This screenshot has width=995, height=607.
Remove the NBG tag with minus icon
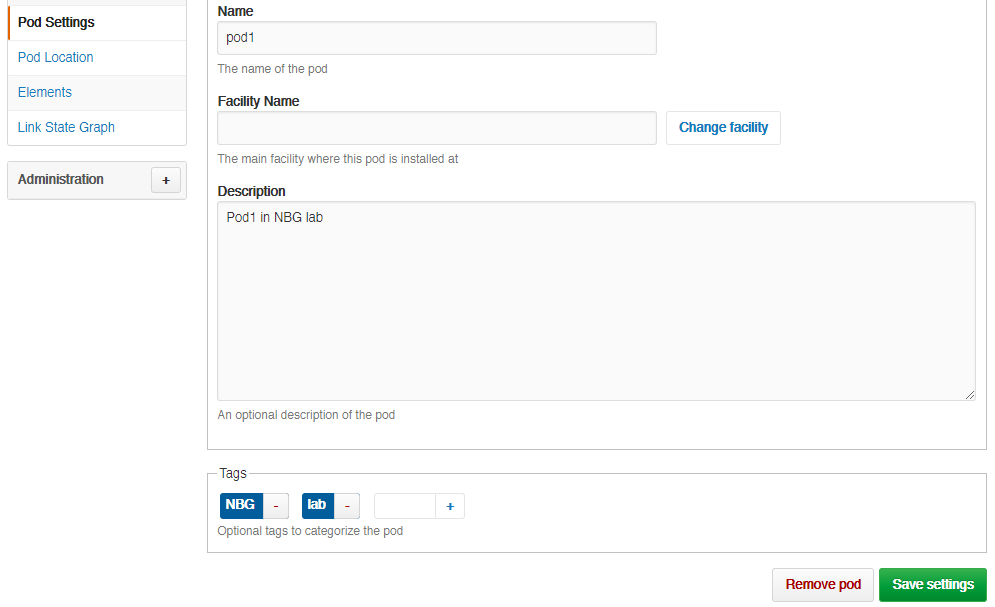276,506
